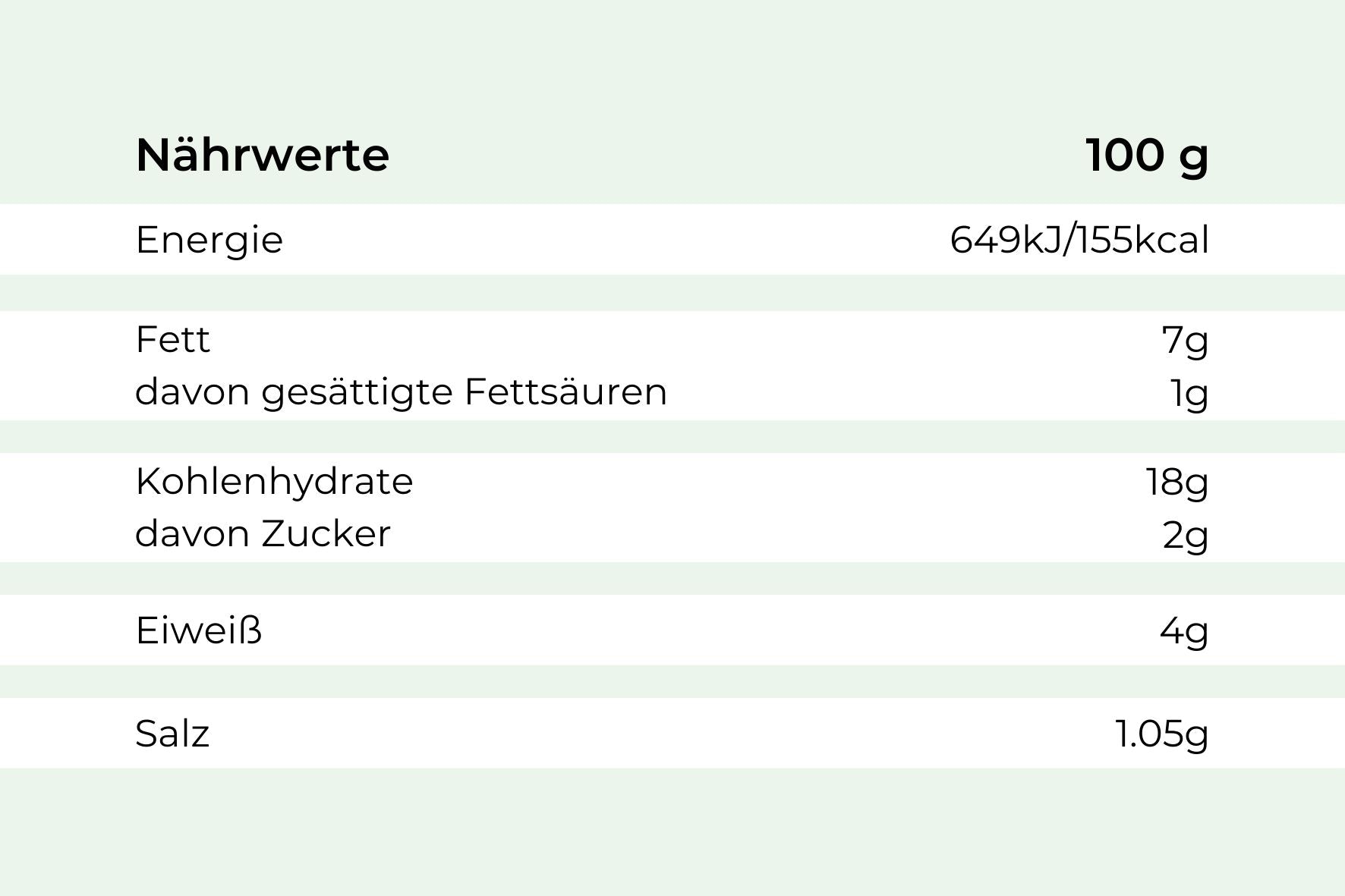Click the 1.05g salt value
Screen dimensions: 1345x896
[1161, 734]
